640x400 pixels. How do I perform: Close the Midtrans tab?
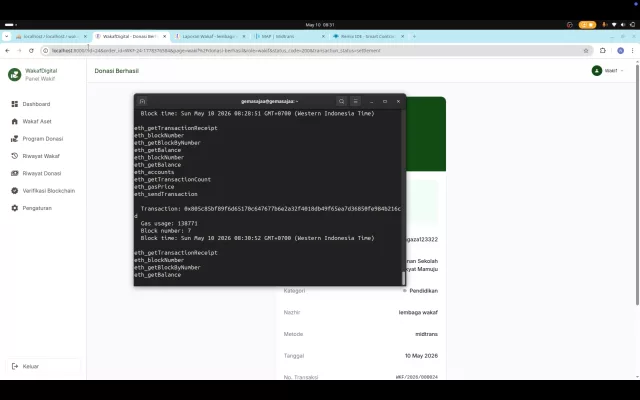tap(323, 36)
